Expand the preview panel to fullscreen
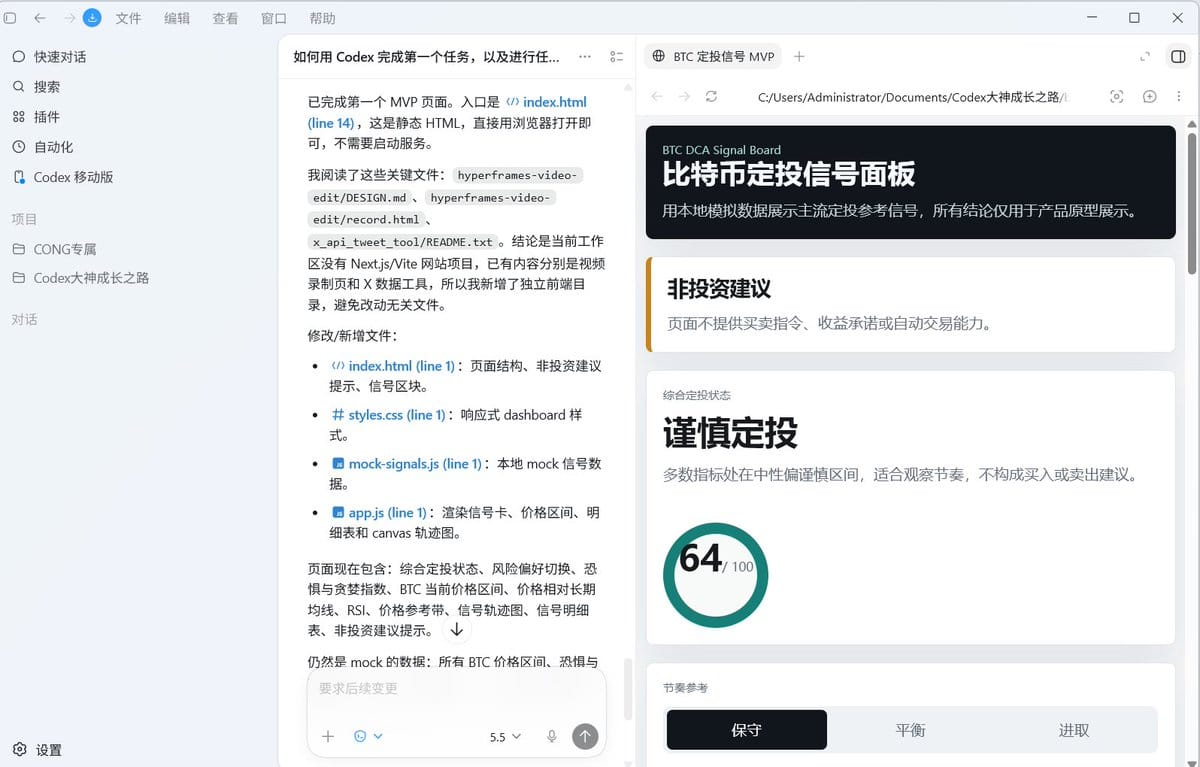Viewport: 1200px width, 767px height. tap(1145, 57)
